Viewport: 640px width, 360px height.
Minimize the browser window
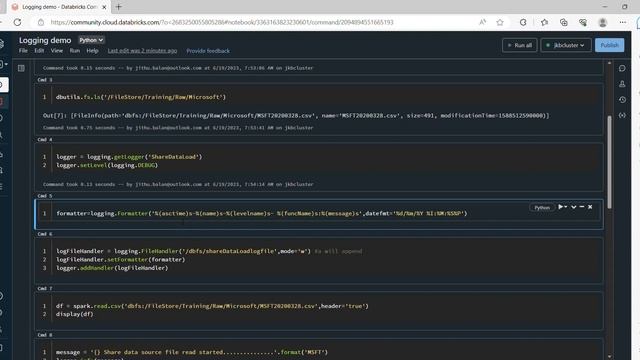[x=605, y=7]
